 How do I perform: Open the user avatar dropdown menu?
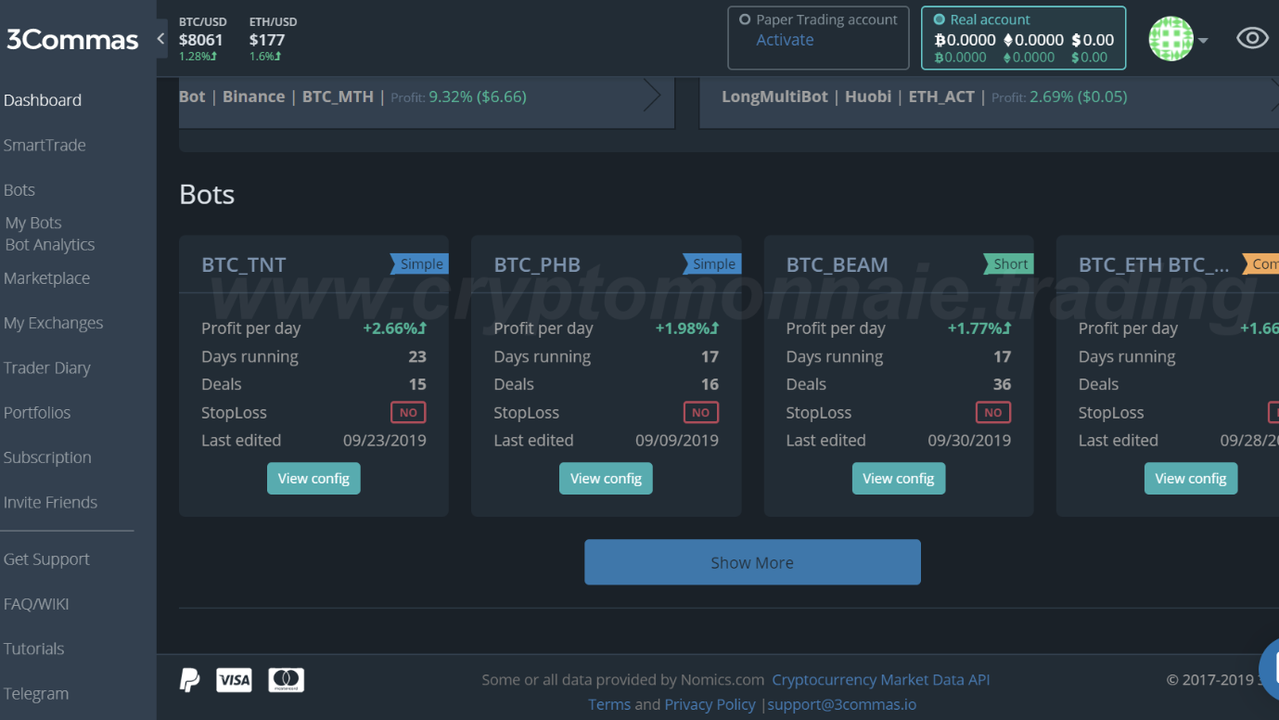pos(1203,41)
